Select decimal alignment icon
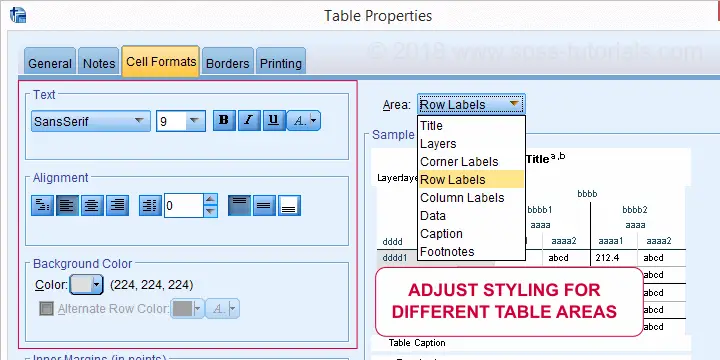Viewport: 720px width, 360px height. point(151,205)
